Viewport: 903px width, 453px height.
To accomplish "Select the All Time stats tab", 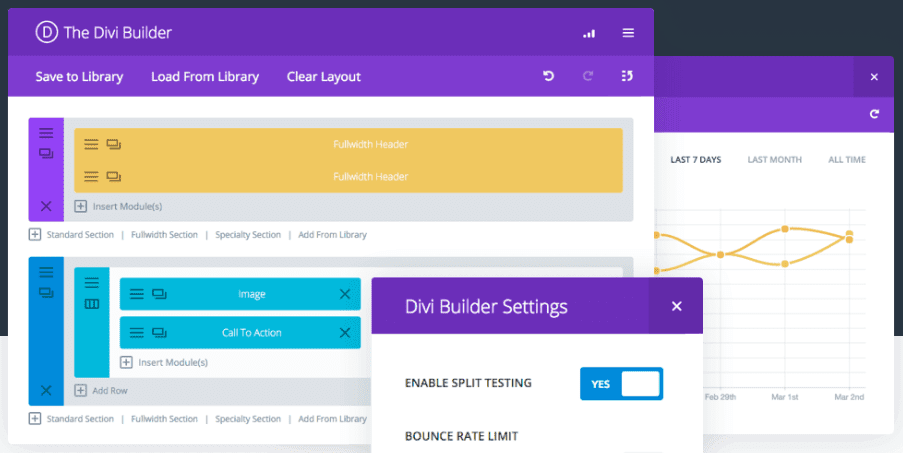I will 846,160.
